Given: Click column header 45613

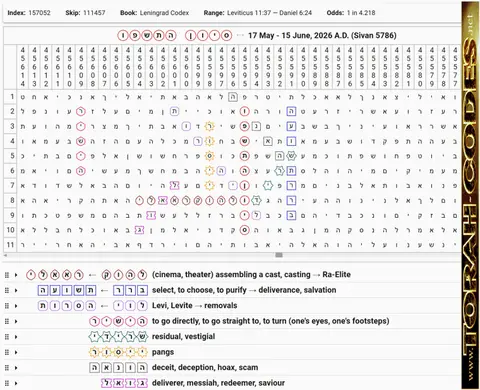Looking at the screenshot, I should point(34,67).
